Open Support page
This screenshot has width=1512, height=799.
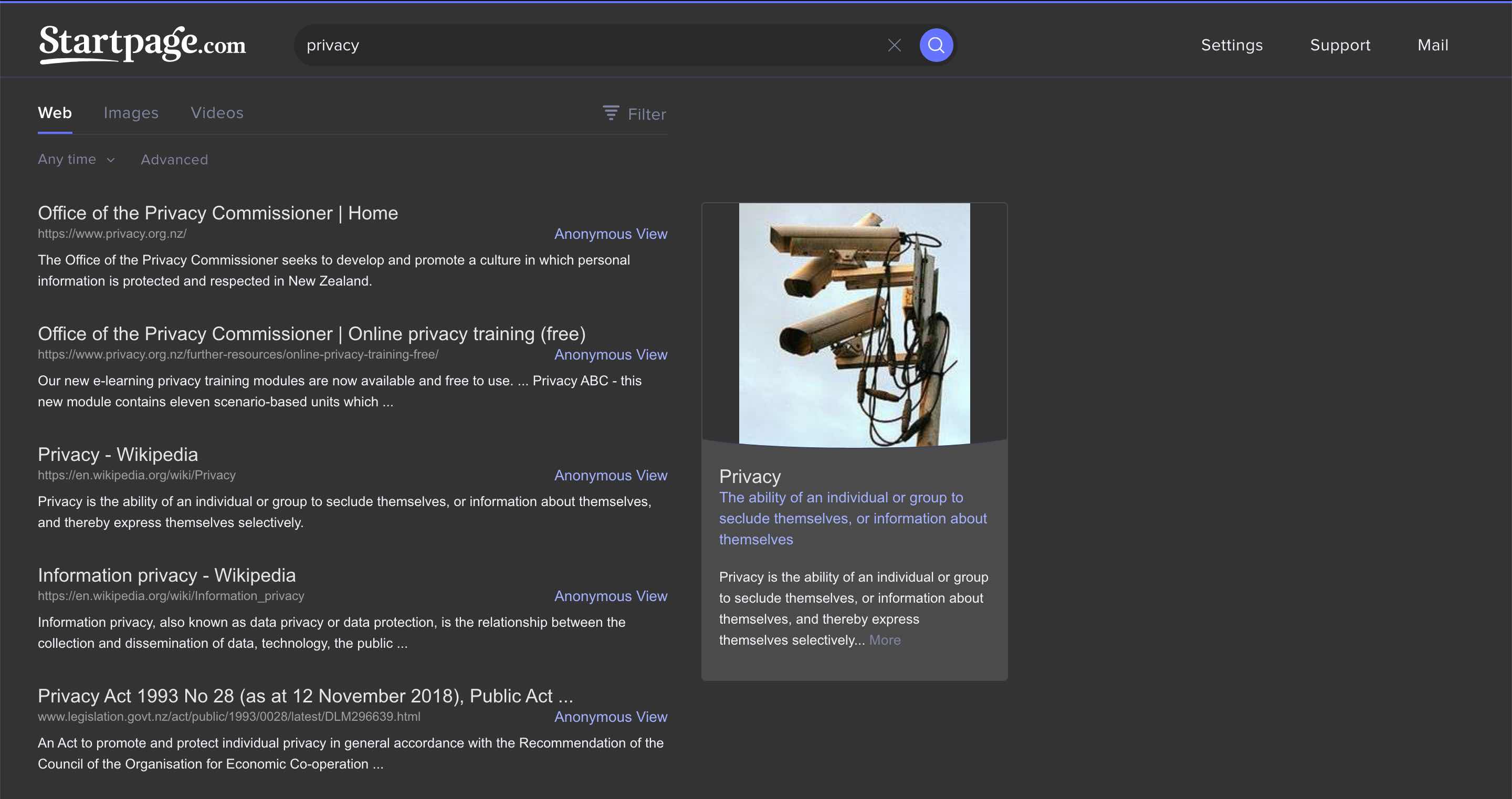1340,45
